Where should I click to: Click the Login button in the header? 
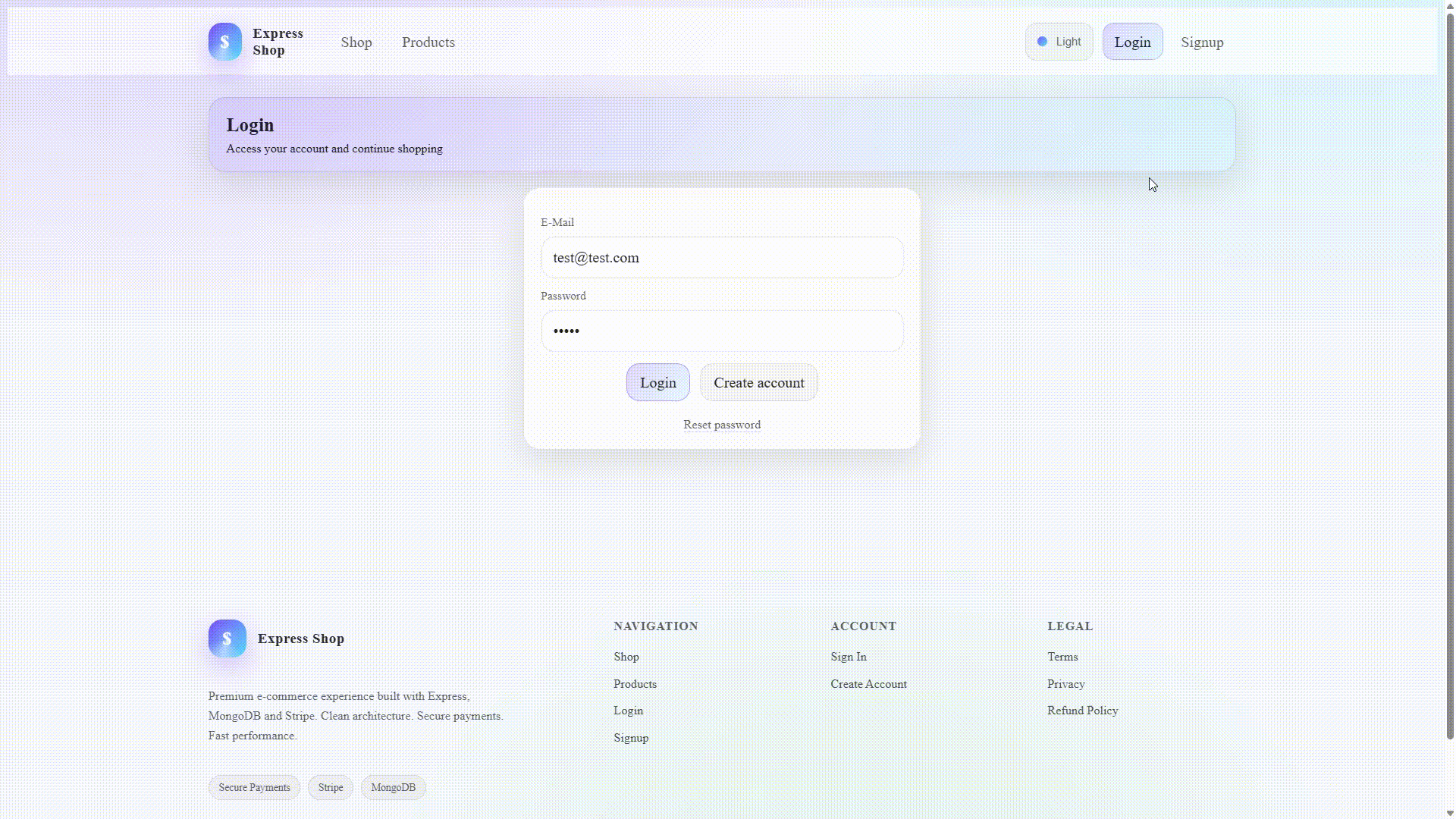pyautogui.click(x=1131, y=42)
